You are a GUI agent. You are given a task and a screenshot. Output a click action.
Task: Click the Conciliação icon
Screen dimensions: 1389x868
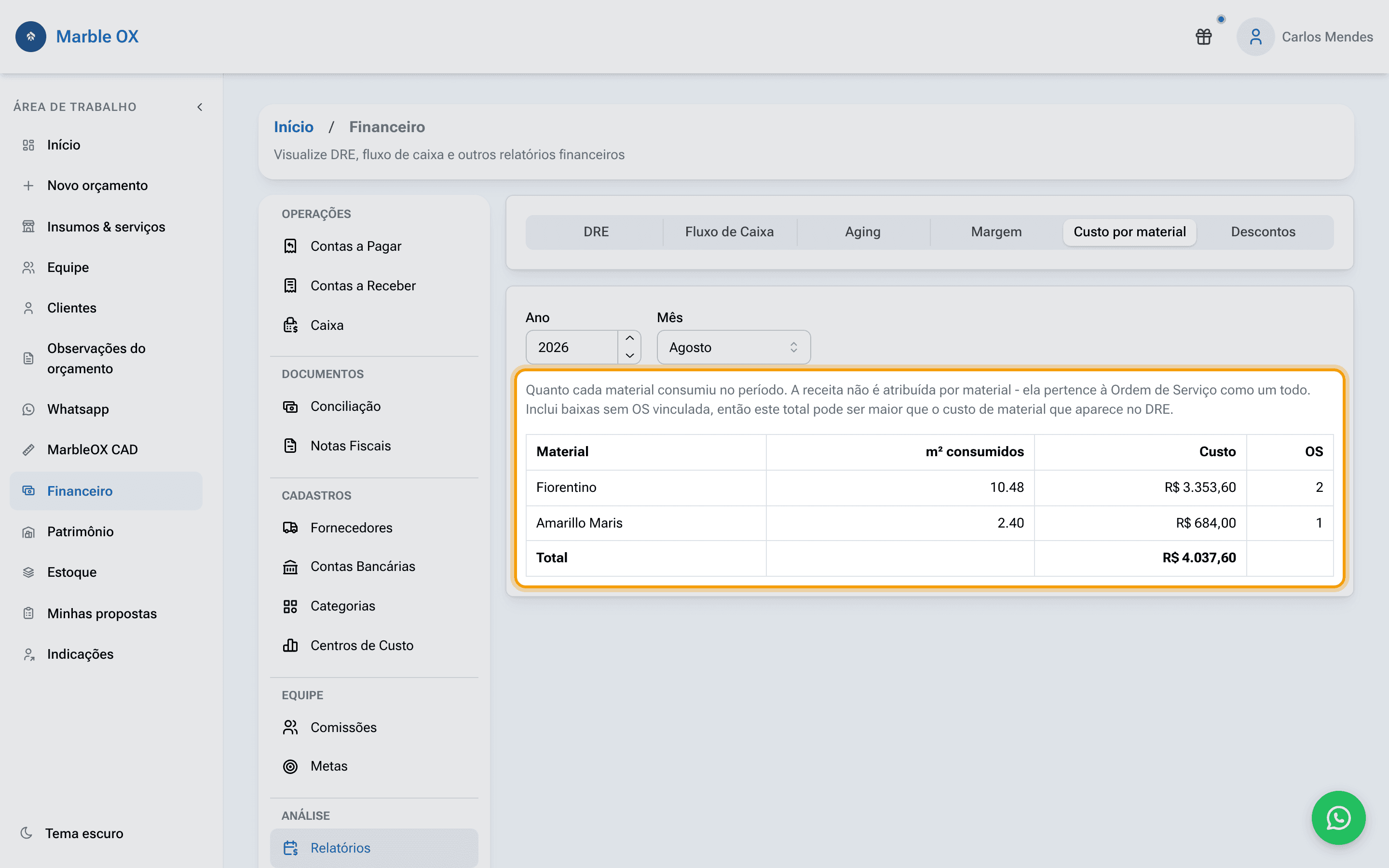click(290, 407)
